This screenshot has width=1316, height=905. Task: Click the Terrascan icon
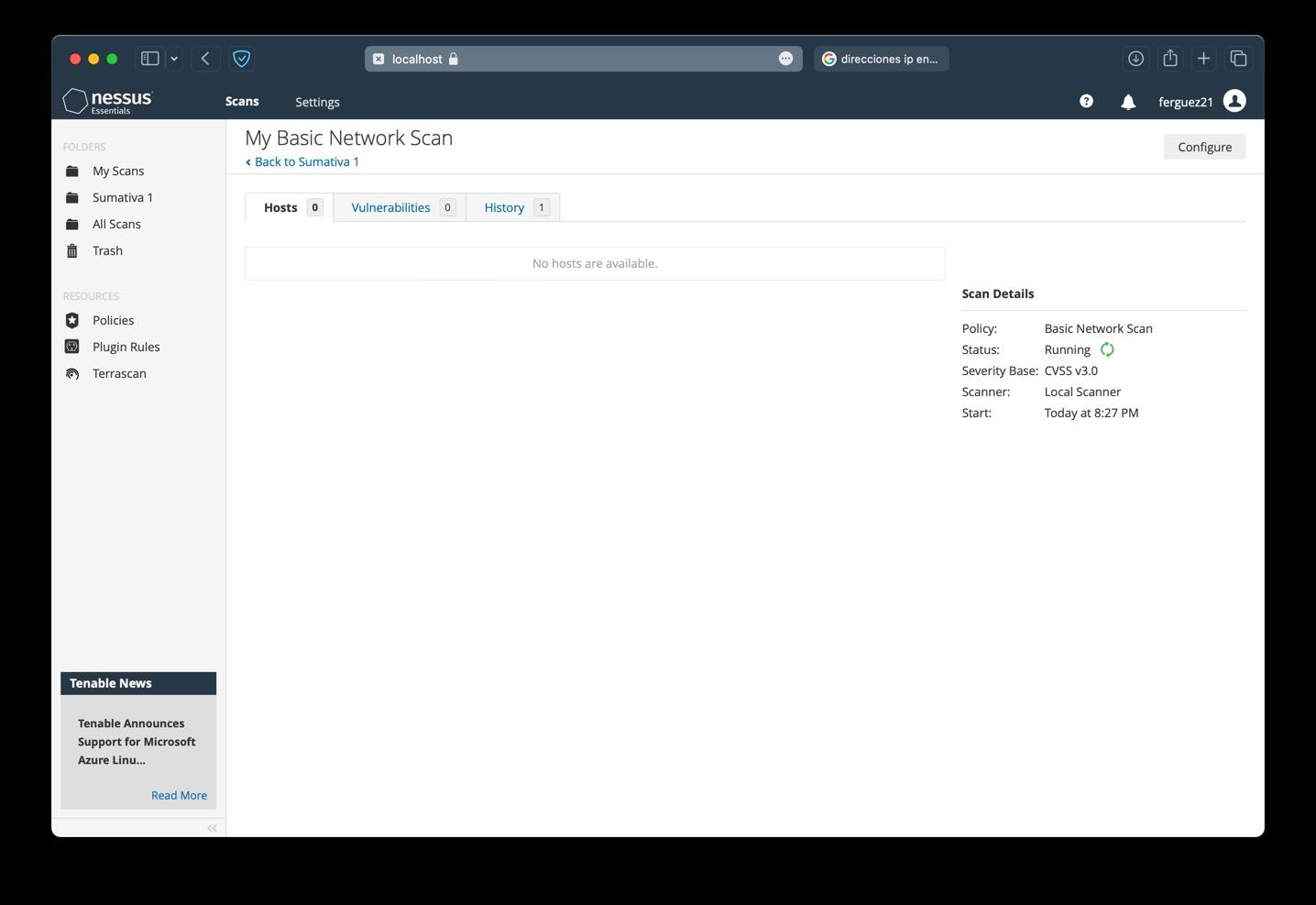coord(72,373)
